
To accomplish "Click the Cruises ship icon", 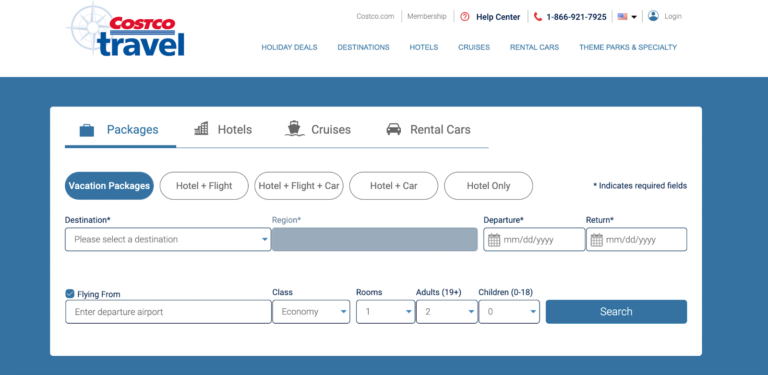I will point(294,129).
